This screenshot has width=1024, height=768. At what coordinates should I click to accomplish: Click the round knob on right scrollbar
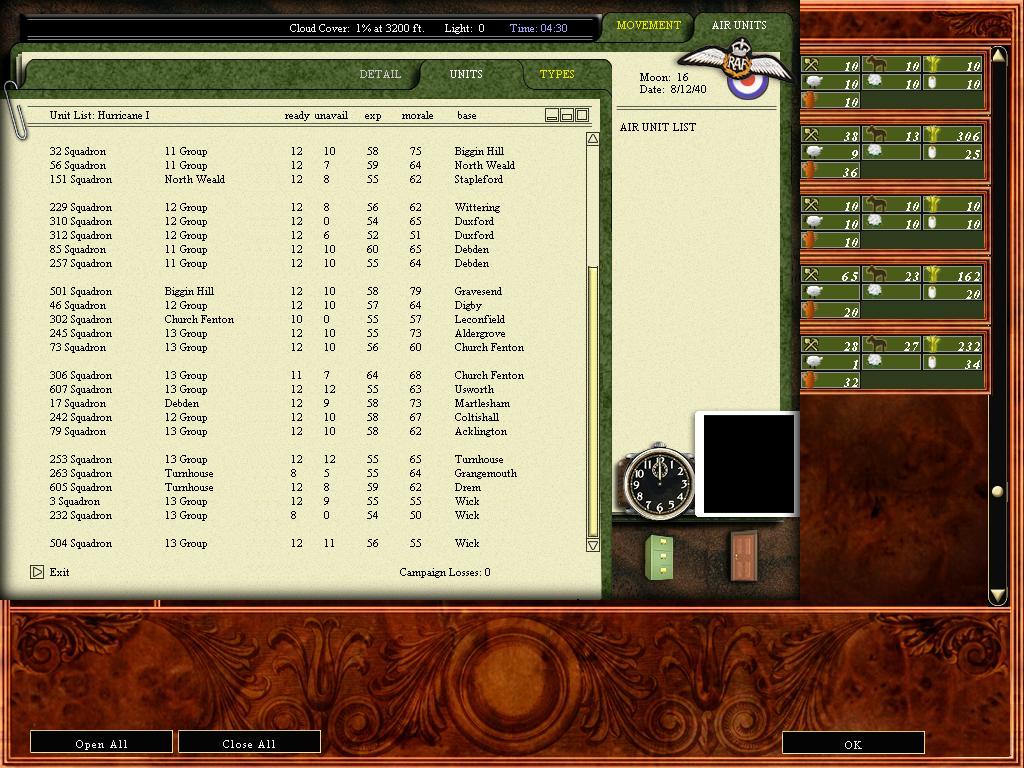(997, 490)
